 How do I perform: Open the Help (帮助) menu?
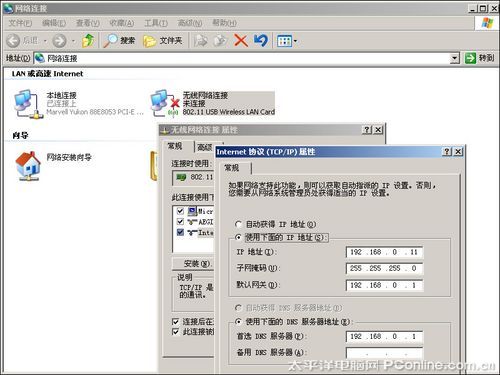pyautogui.click(x=224, y=23)
